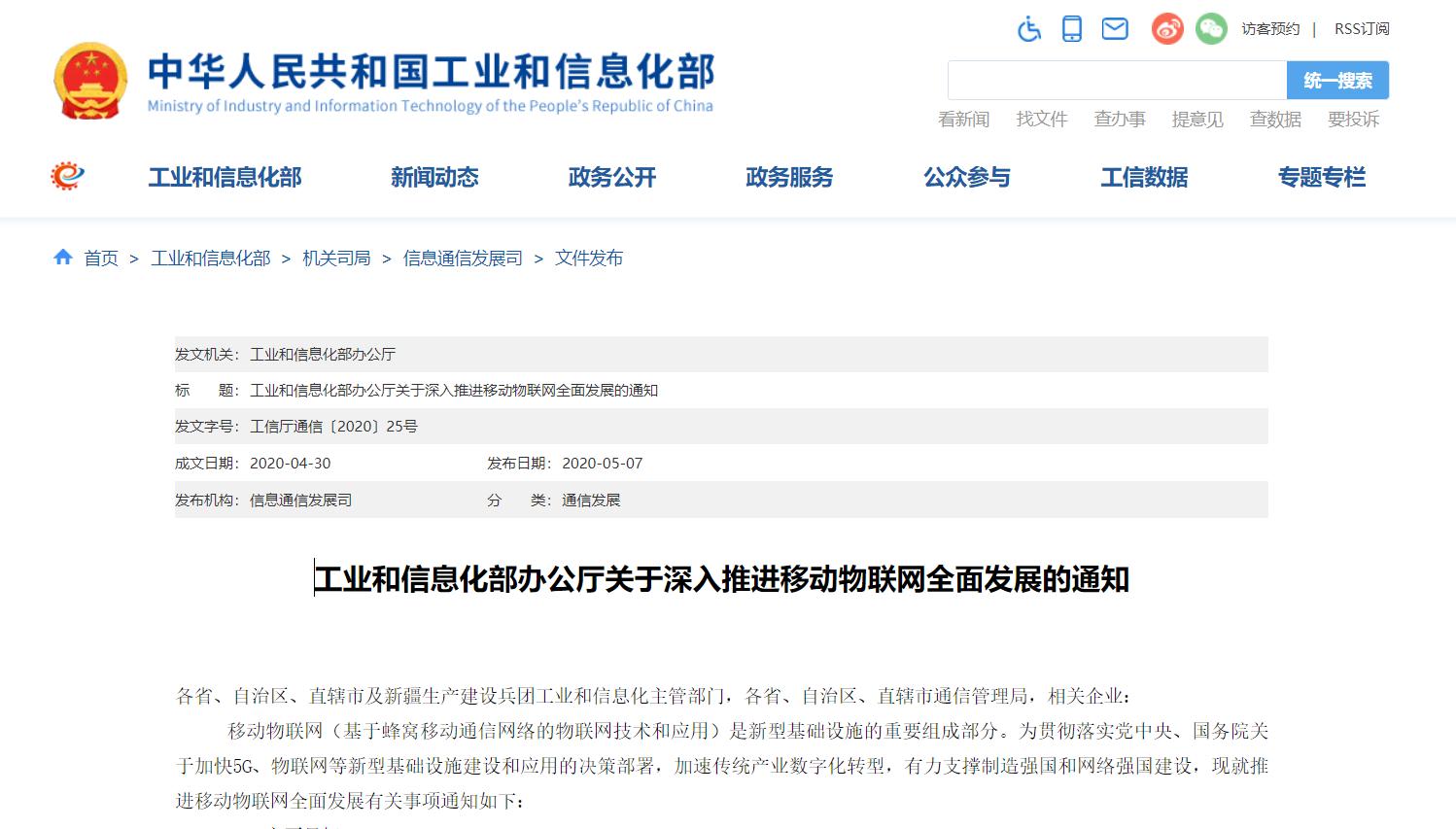Viewport: 1456px width, 829px height.
Task: Open the 新闻动态 navigation menu
Action: pos(434,178)
